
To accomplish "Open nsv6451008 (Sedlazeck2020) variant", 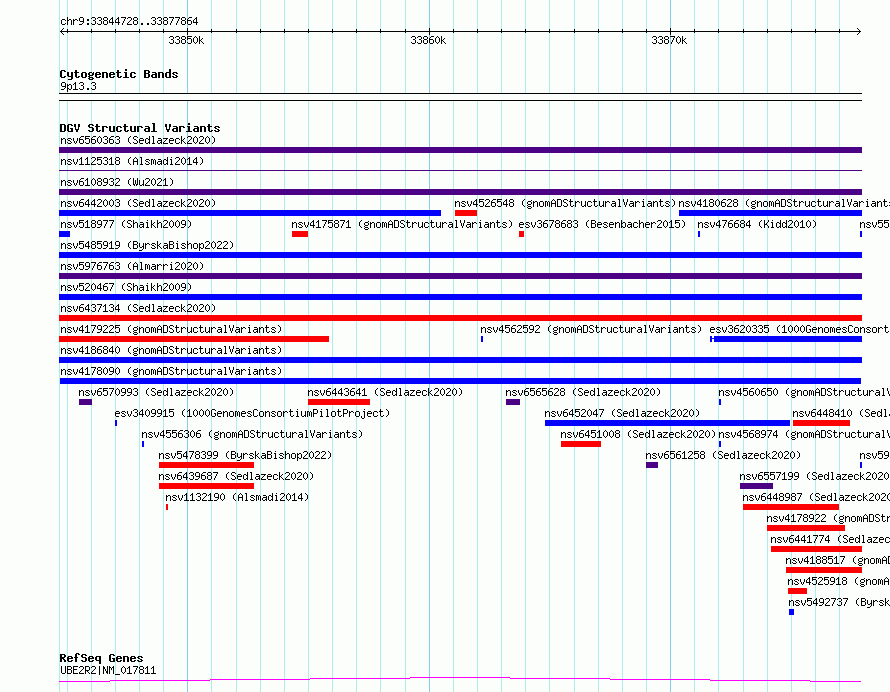I will [x=638, y=434].
